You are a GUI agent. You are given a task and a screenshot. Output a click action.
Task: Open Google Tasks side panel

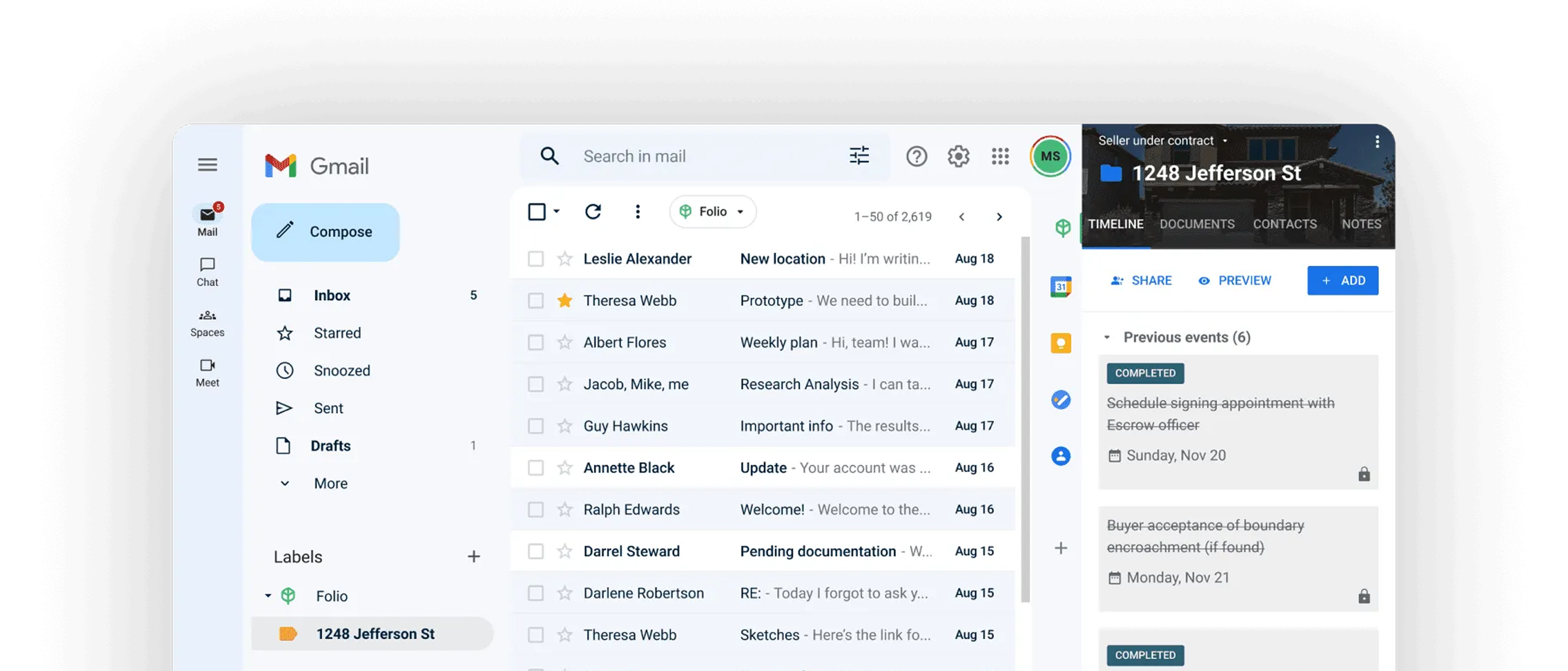coord(1061,399)
